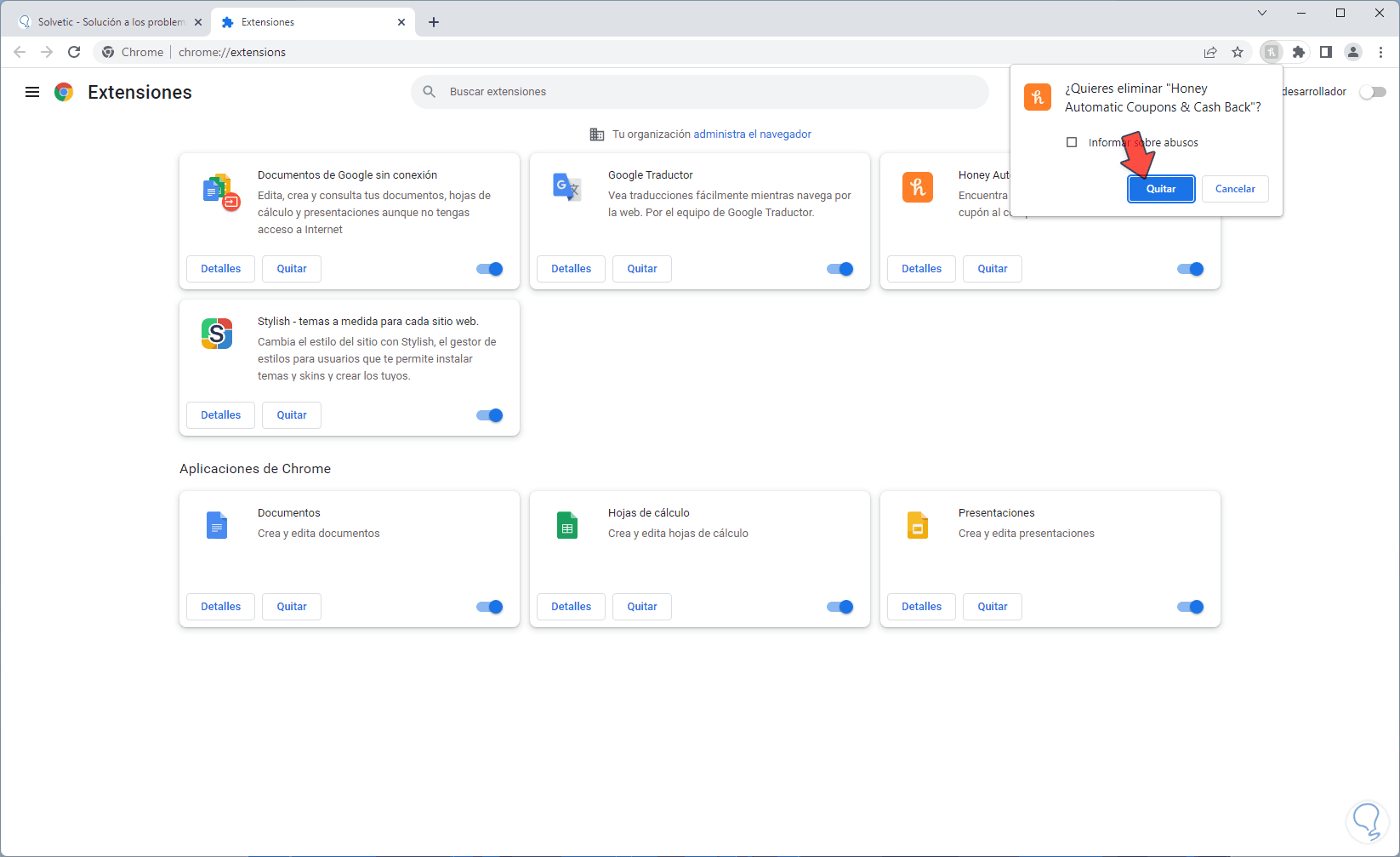
Task: Close the Extensiones tab
Action: click(401, 22)
